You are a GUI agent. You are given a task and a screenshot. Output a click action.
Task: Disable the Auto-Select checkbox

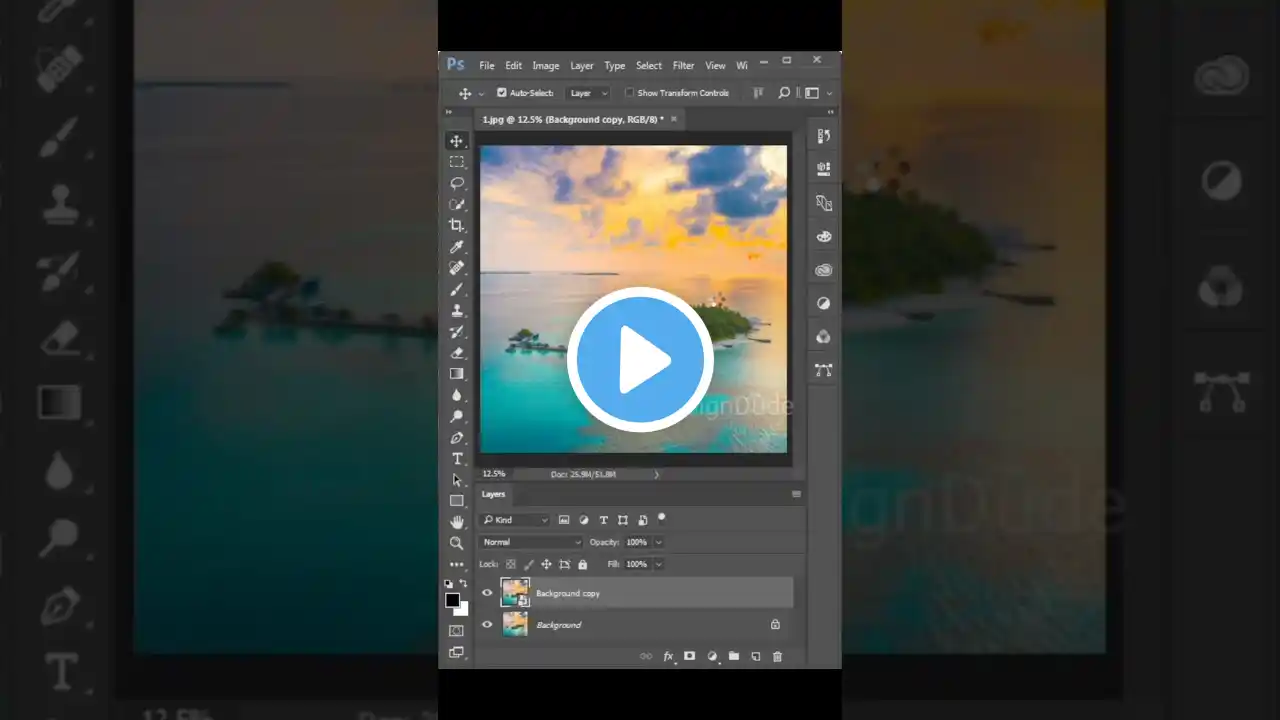click(x=502, y=93)
